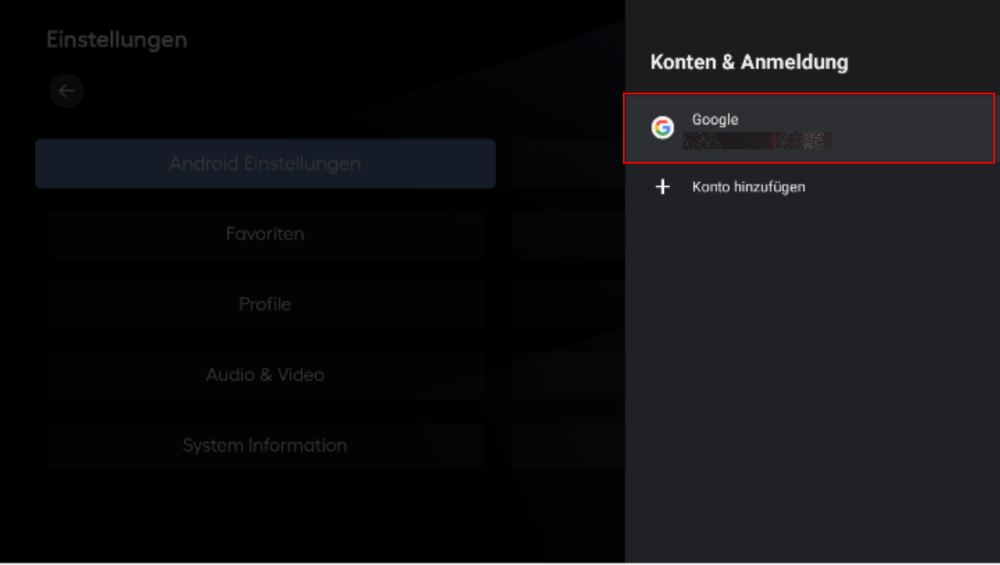Click the Google G logo icon
Image resolution: width=1000 pixels, height=565 pixels.
click(662, 128)
